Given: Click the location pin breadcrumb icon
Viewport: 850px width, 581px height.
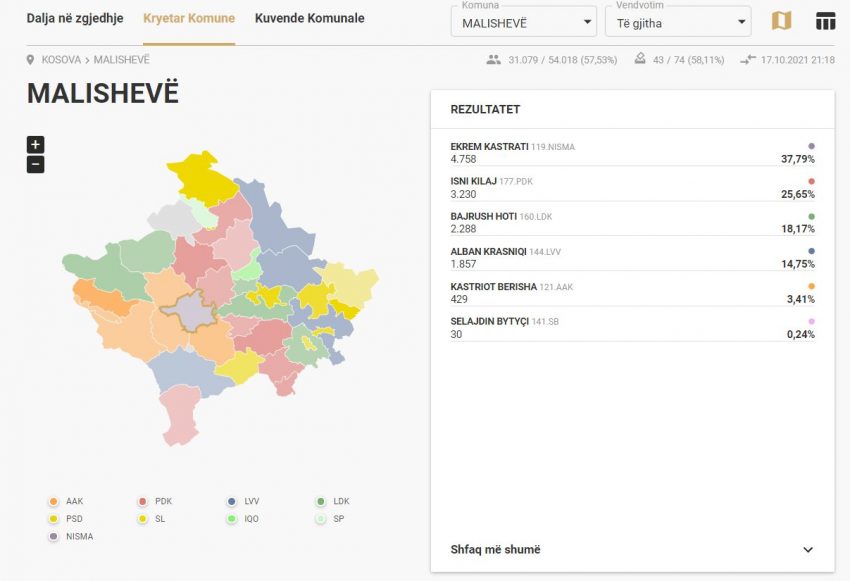Looking at the screenshot, I should 31,60.
